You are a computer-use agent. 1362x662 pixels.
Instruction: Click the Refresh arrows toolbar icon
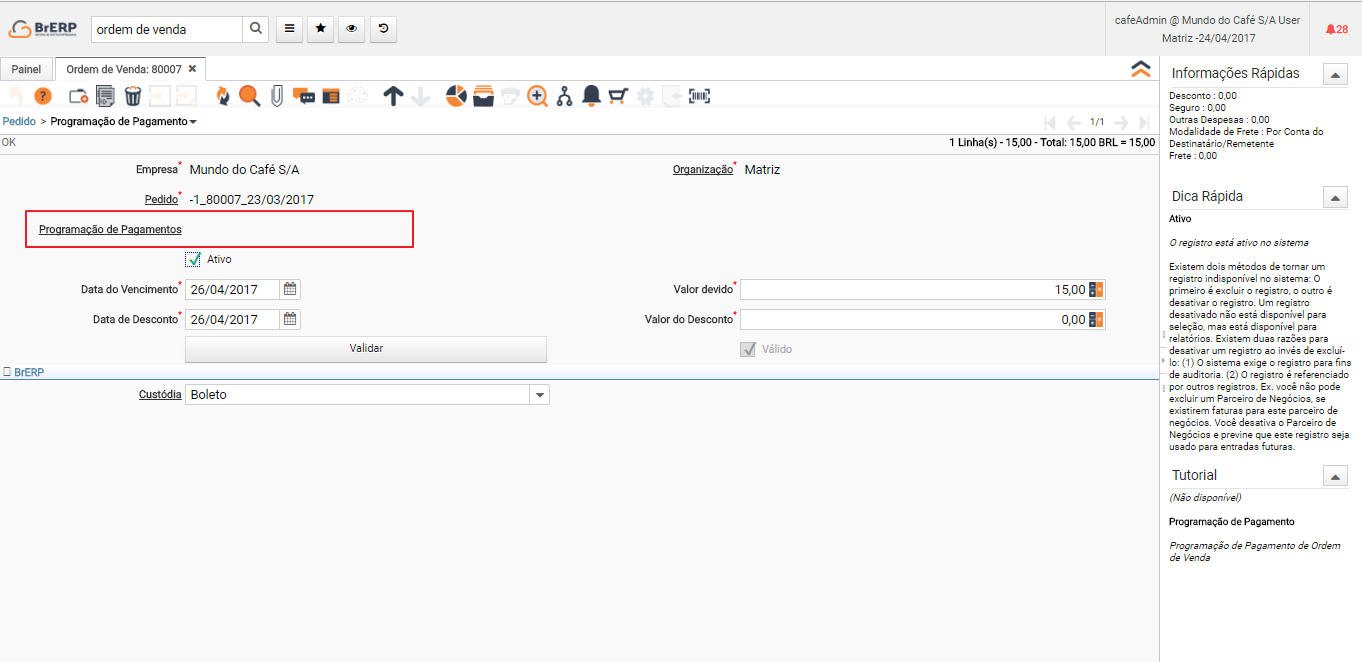point(222,96)
